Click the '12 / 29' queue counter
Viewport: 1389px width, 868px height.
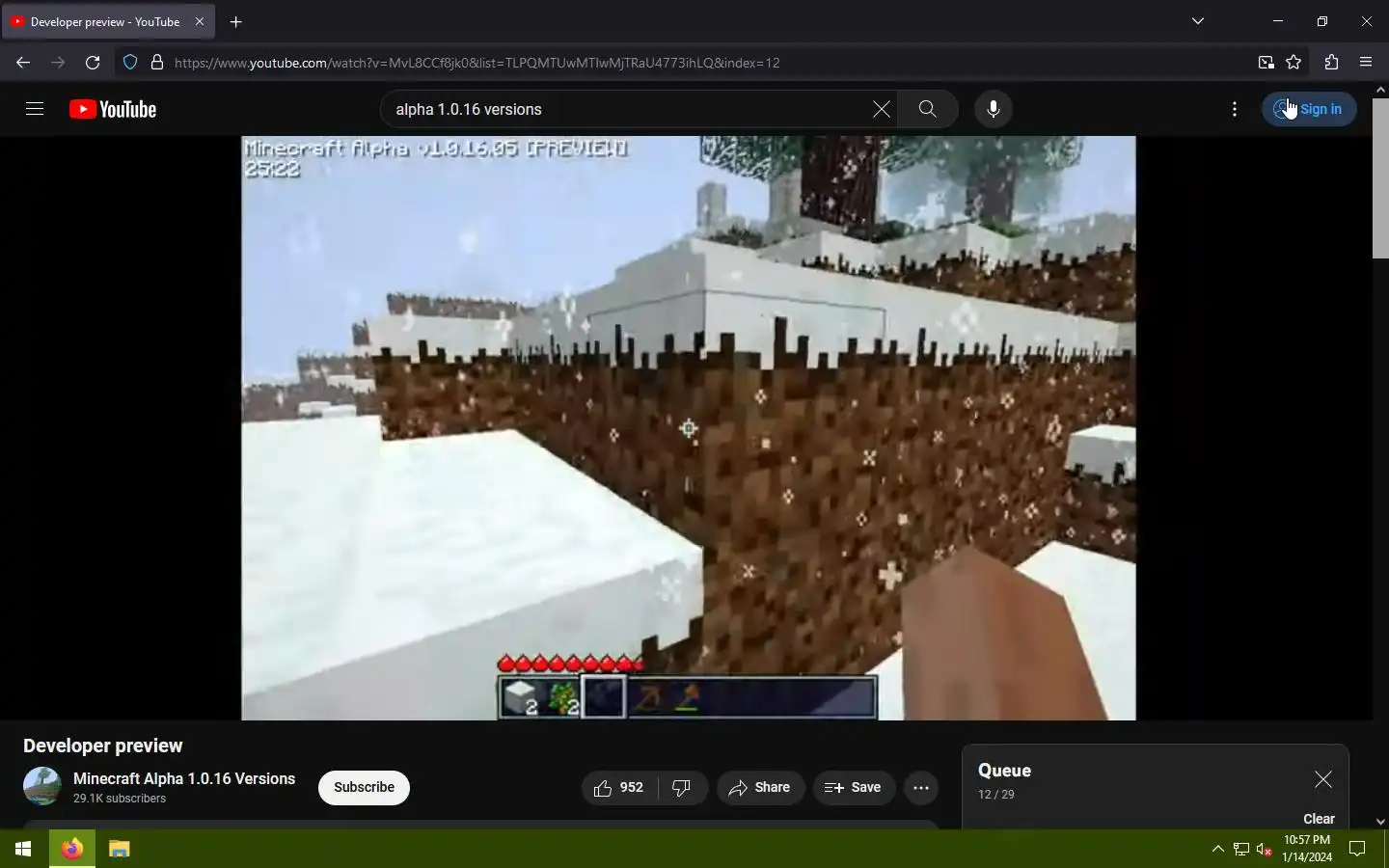click(996, 795)
